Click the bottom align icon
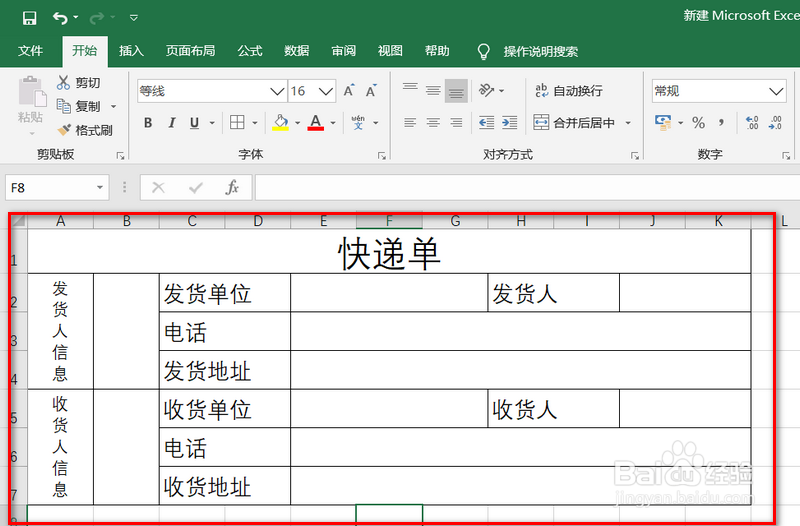Image resolution: width=800 pixels, height=526 pixels. click(x=456, y=91)
